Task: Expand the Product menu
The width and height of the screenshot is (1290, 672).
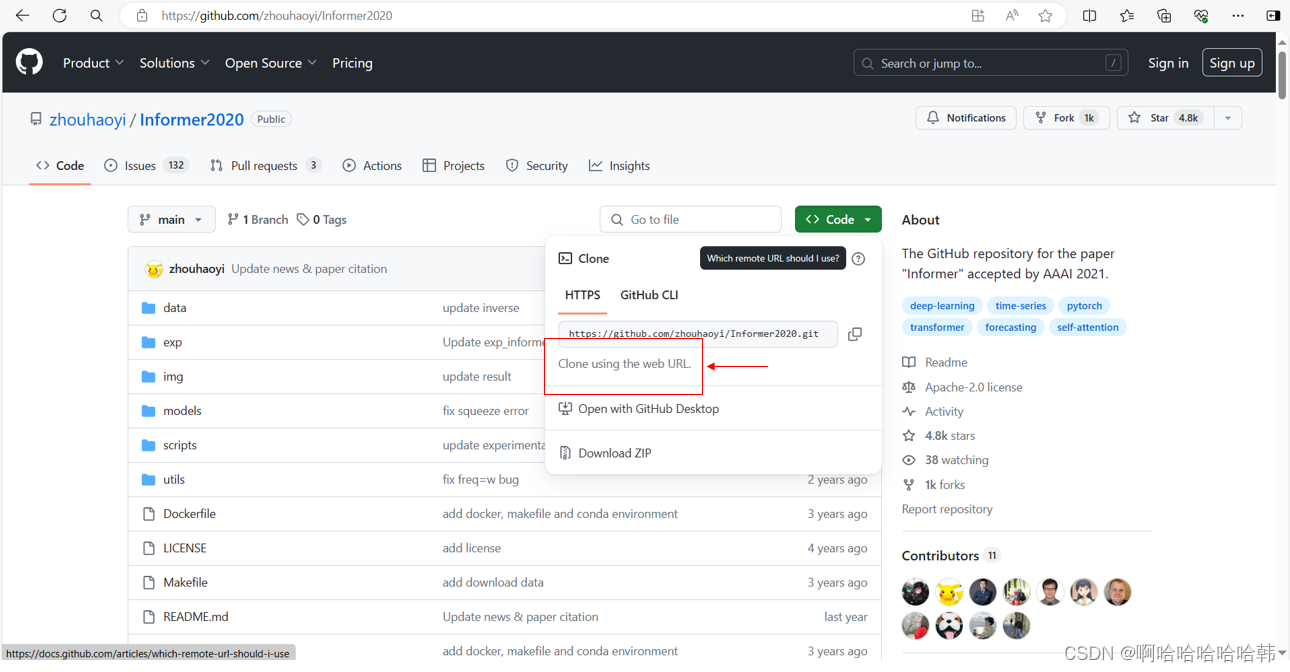Action: [x=93, y=62]
